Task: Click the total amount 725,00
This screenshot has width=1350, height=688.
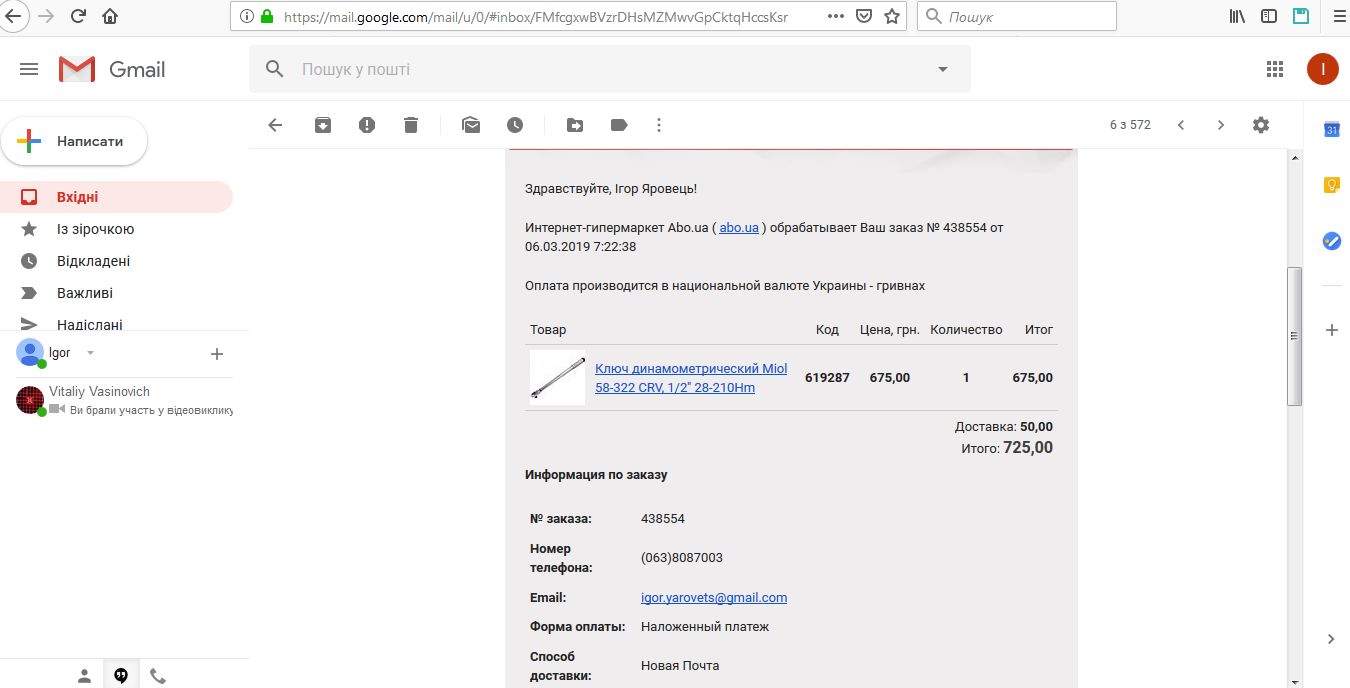Action: pos(1028,448)
